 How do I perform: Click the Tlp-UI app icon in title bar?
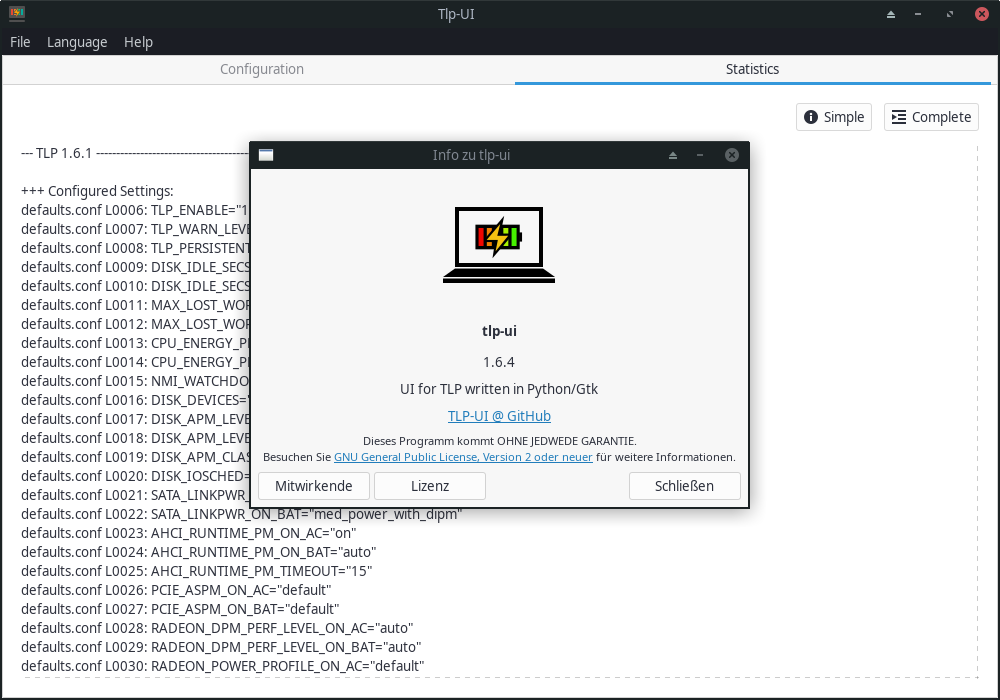click(17, 13)
